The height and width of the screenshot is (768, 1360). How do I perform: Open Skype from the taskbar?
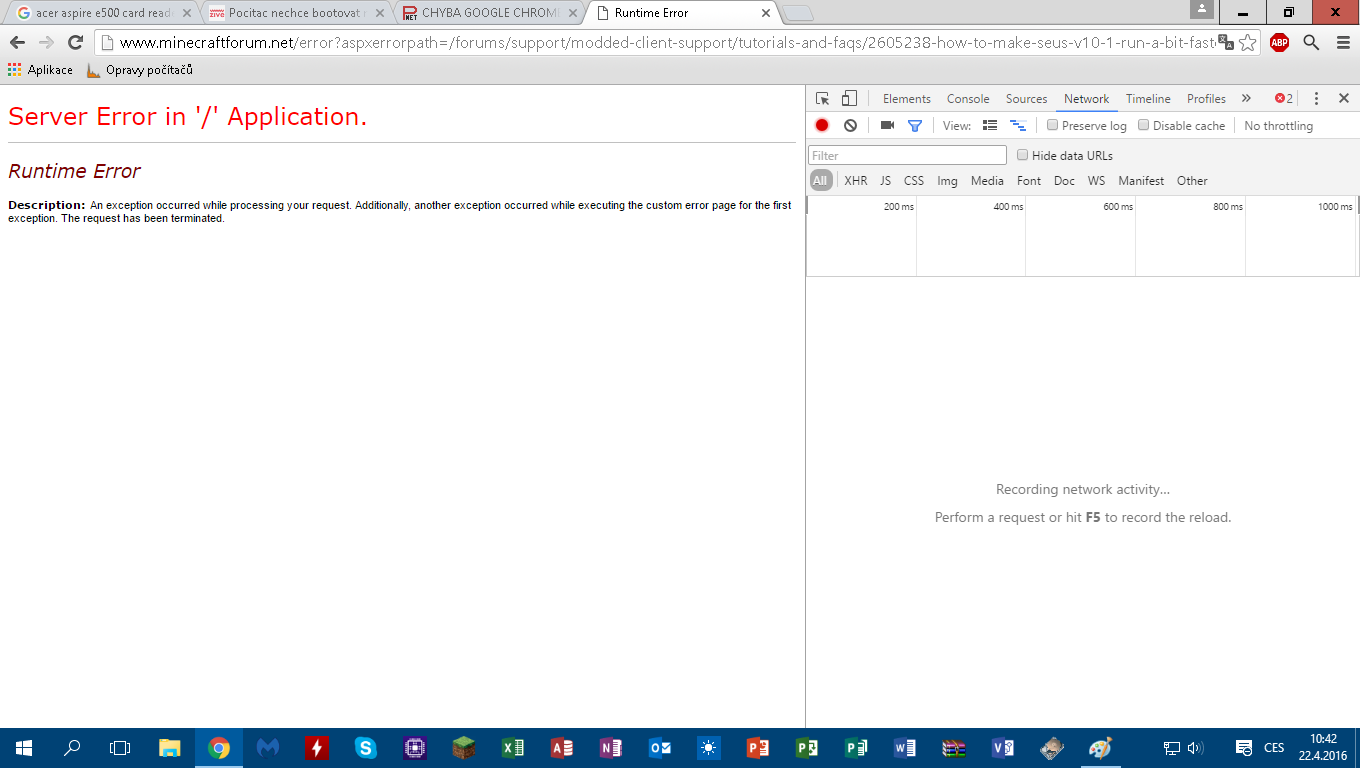click(x=365, y=748)
